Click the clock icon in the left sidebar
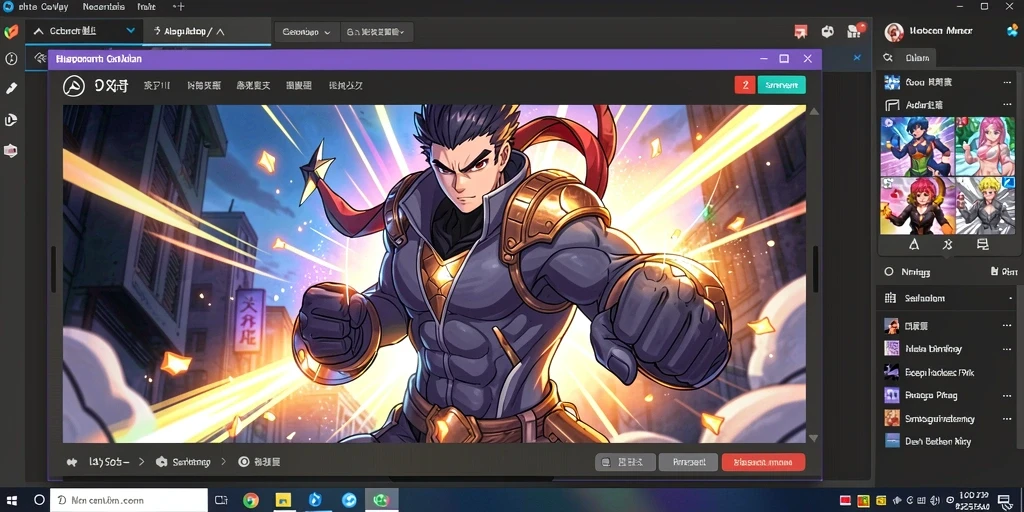The image size is (1024, 512). [11, 59]
